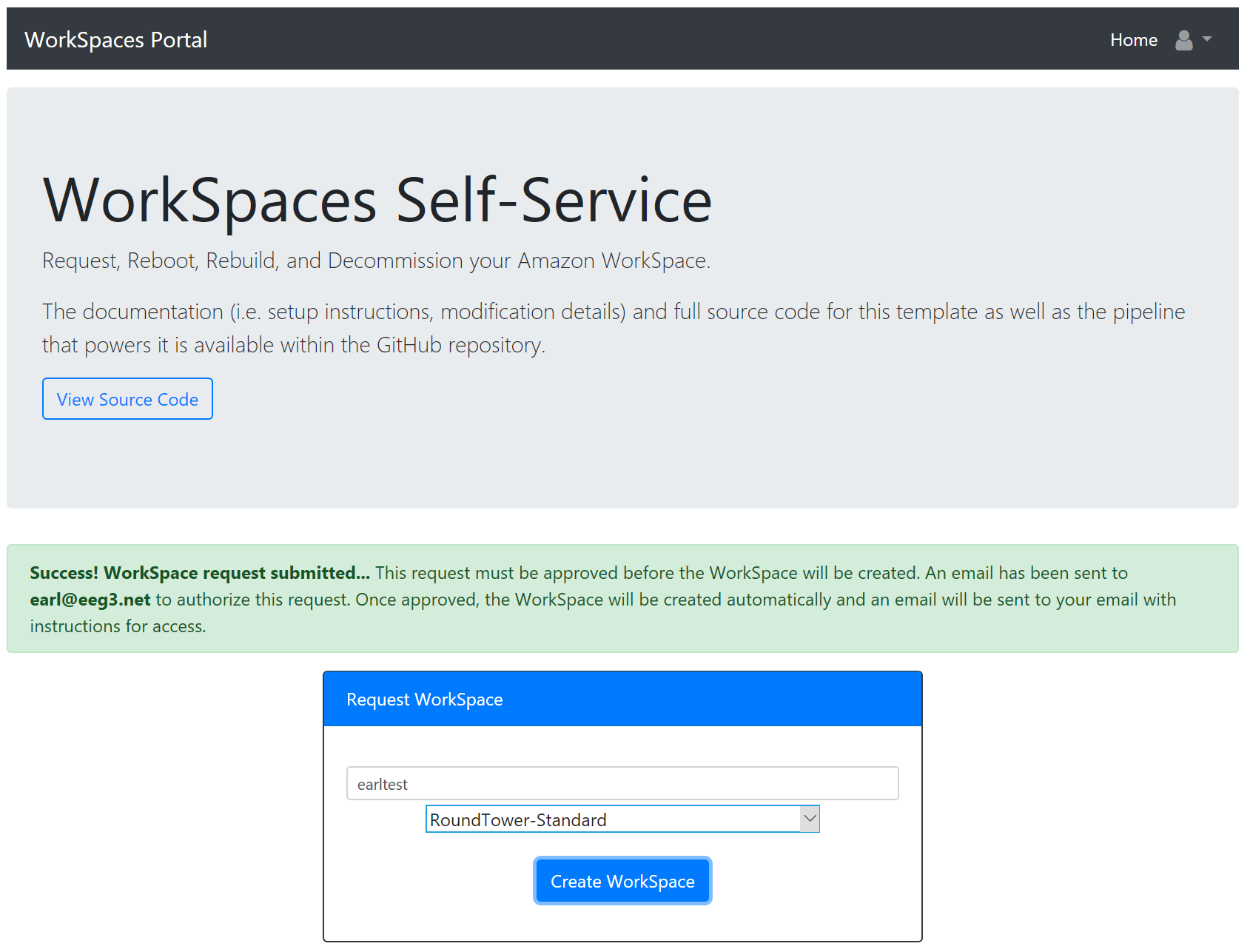The width and height of the screenshot is (1250, 952).
Task: Expand the user dropdown caret
Action: tap(1207, 39)
